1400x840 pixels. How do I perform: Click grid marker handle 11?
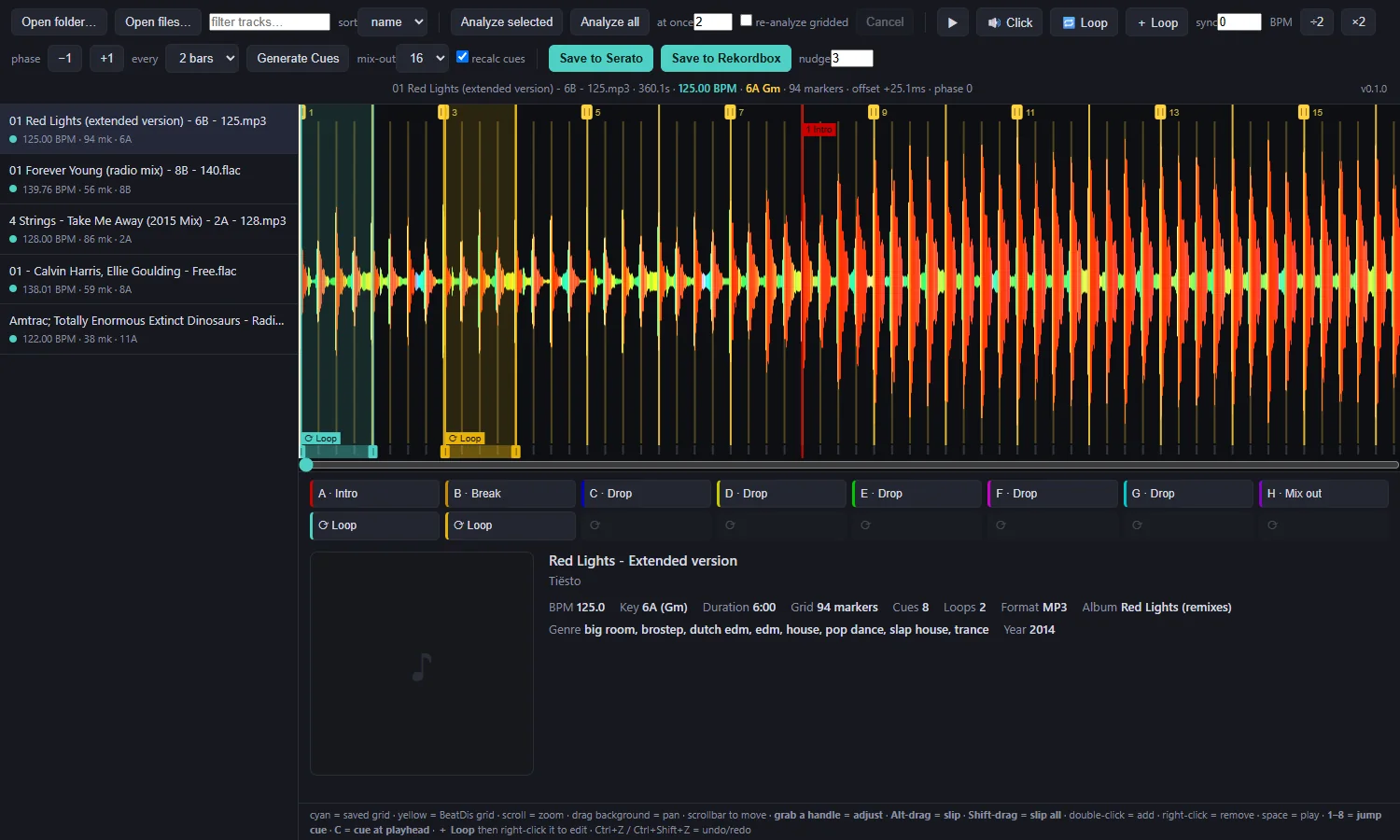1016,112
